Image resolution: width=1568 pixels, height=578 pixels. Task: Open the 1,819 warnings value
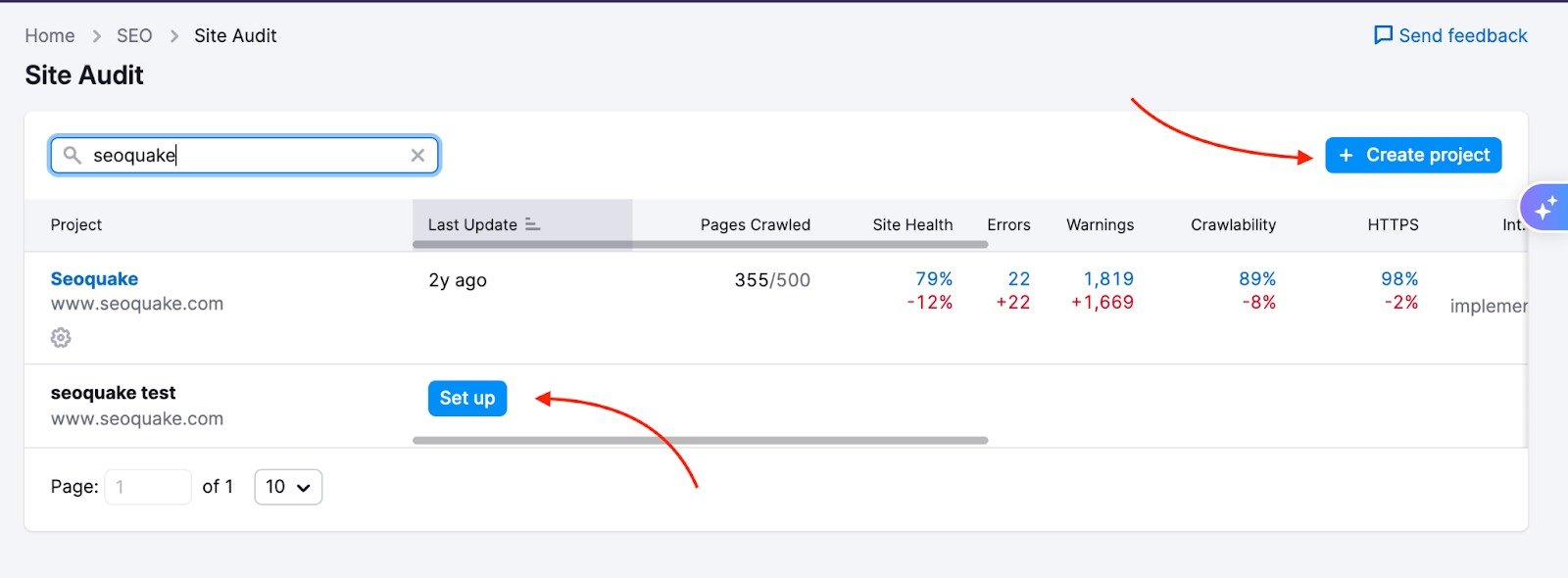[1108, 279]
